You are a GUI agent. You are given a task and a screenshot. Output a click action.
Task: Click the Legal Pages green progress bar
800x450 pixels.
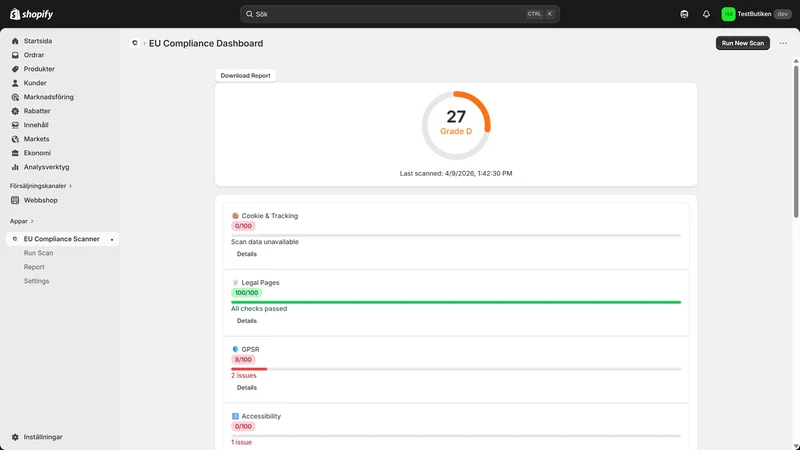(x=456, y=302)
